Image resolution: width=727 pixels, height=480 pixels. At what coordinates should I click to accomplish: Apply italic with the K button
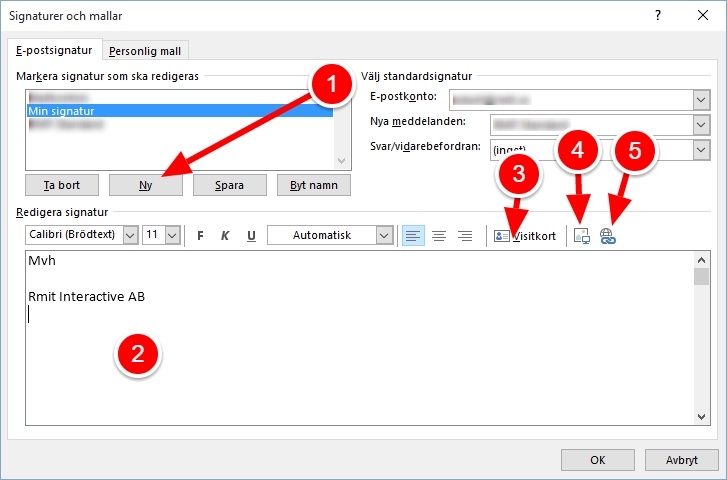[x=225, y=236]
